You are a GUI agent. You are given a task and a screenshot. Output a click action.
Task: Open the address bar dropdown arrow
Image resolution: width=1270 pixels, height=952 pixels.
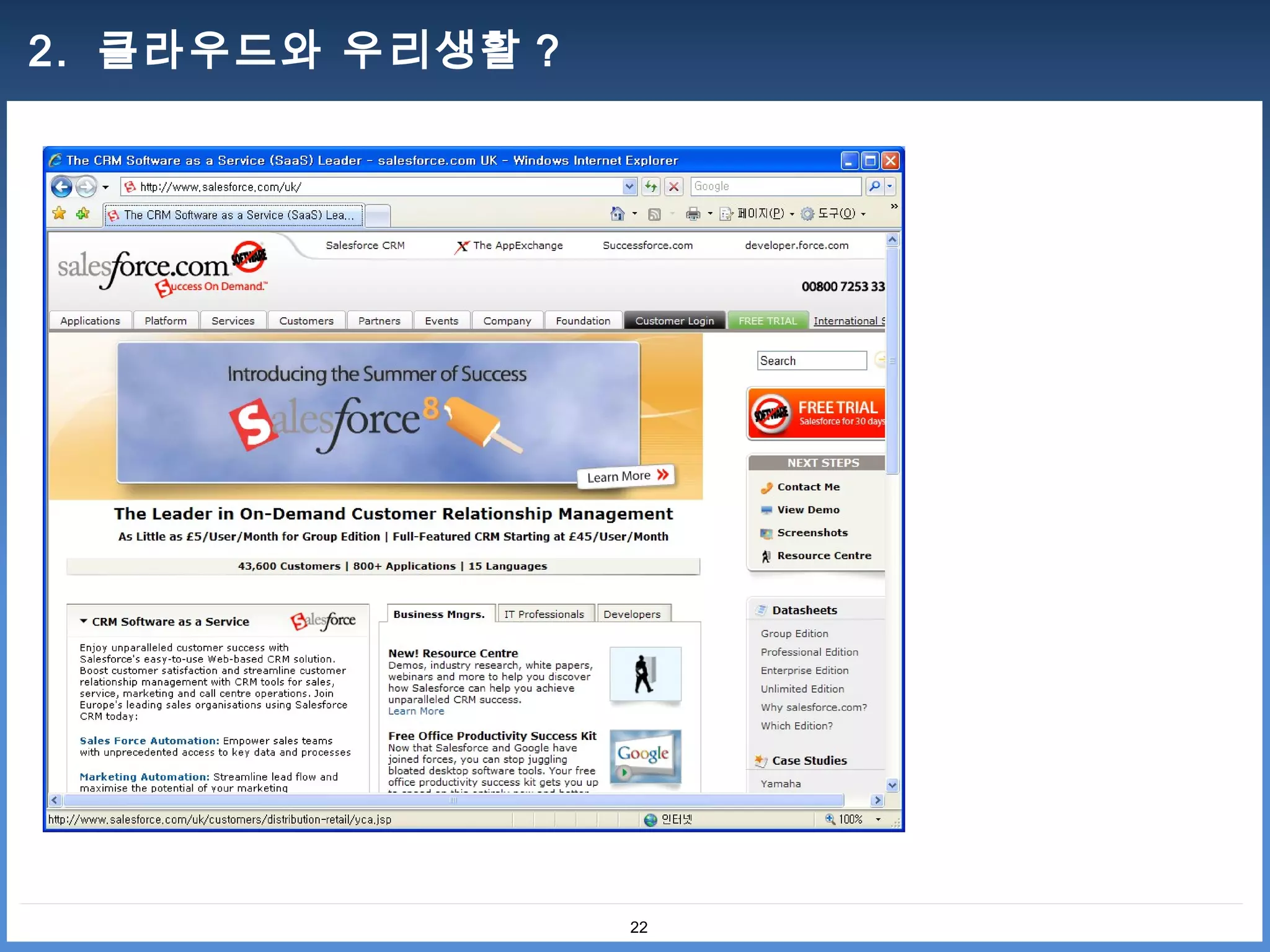click(629, 187)
